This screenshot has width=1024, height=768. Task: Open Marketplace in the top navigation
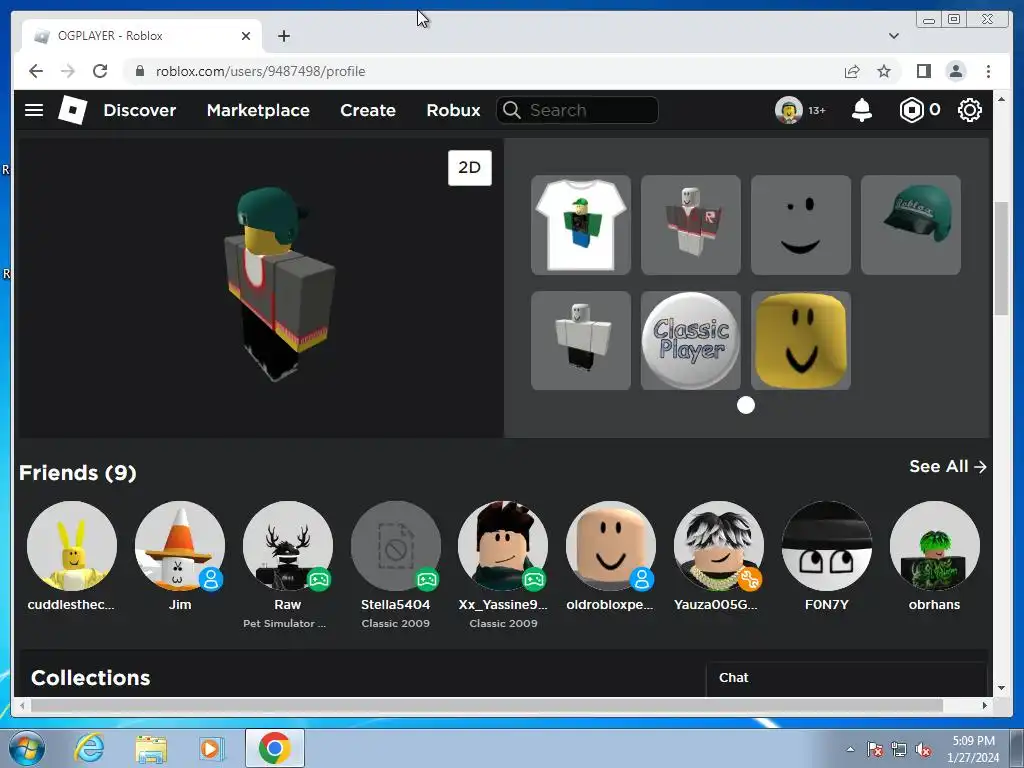click(x=258, y=110)
